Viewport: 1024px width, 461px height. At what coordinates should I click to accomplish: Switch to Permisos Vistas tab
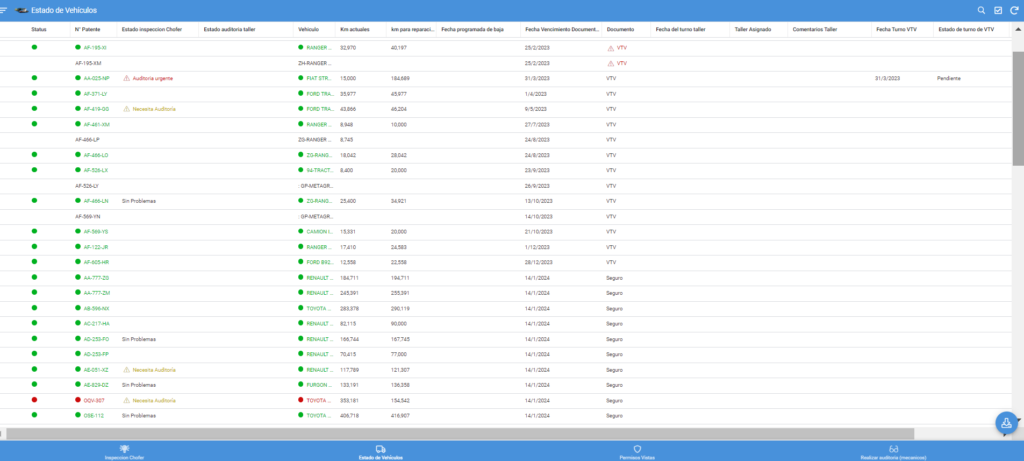point(637,452)
